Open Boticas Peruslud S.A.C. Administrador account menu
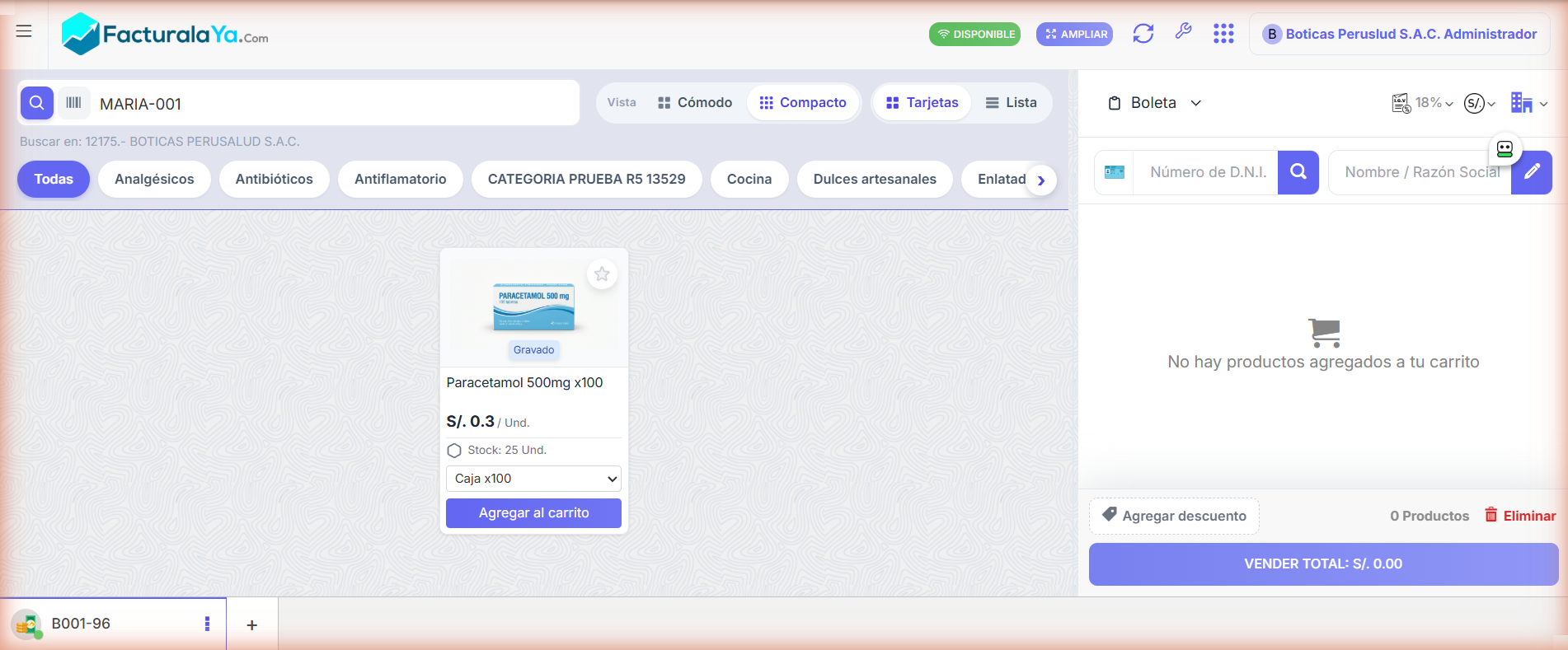This screenshot has width=1568, height=650. pos(1399,34)
